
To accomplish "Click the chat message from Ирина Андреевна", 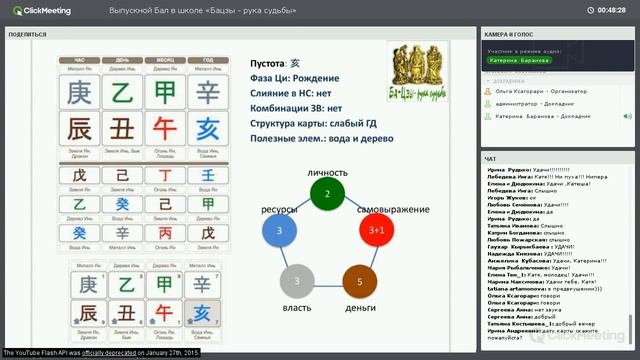I will pos(543,334).
